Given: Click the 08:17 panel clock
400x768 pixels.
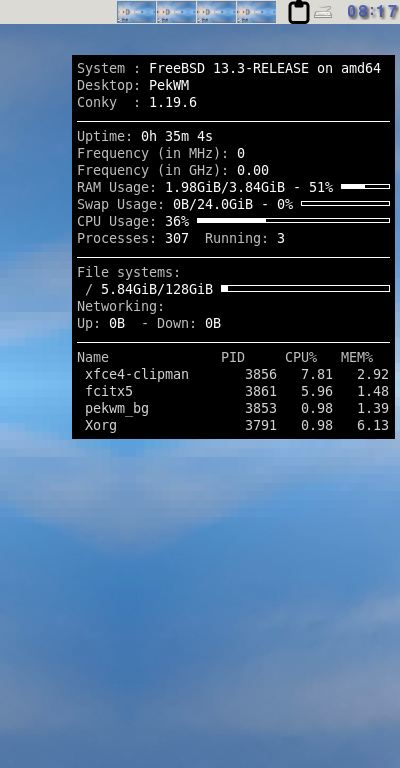Looking at the screenshot, I should coord(373,12).
